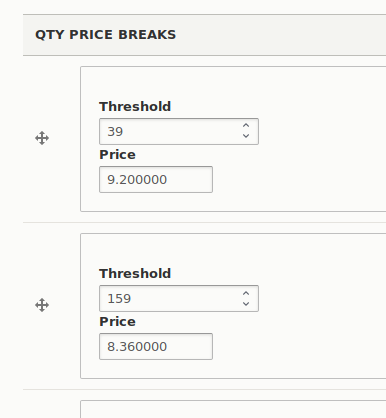The width and height of the screenshot is (386, 418).
Task: Increase the 159 threshold with up arrow
Action: 246,293
